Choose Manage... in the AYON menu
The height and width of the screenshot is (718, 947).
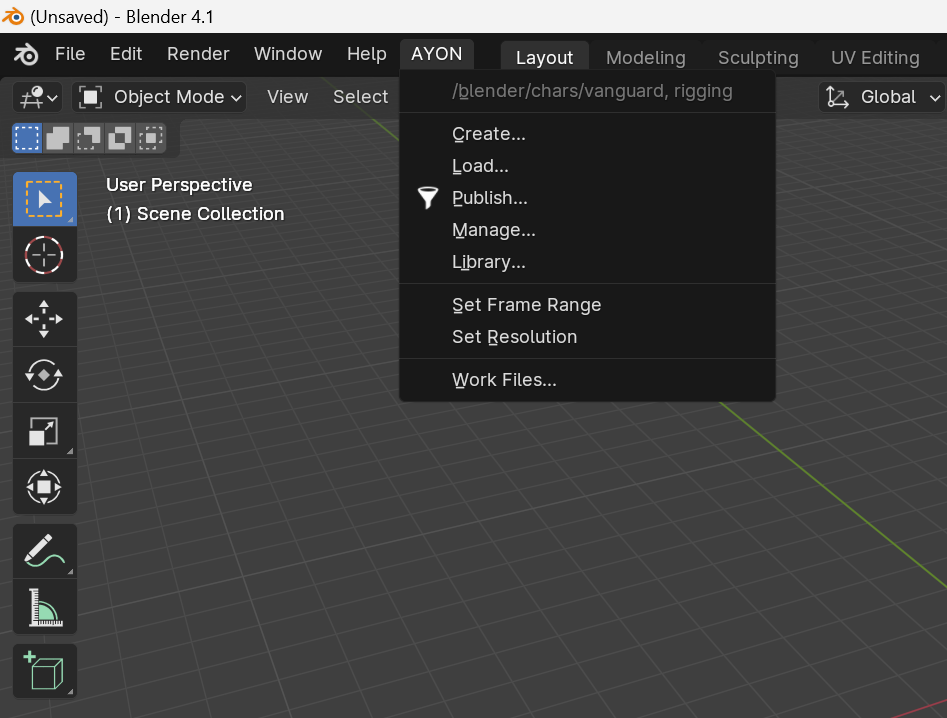pyautogui.click(x=587, y=229)
